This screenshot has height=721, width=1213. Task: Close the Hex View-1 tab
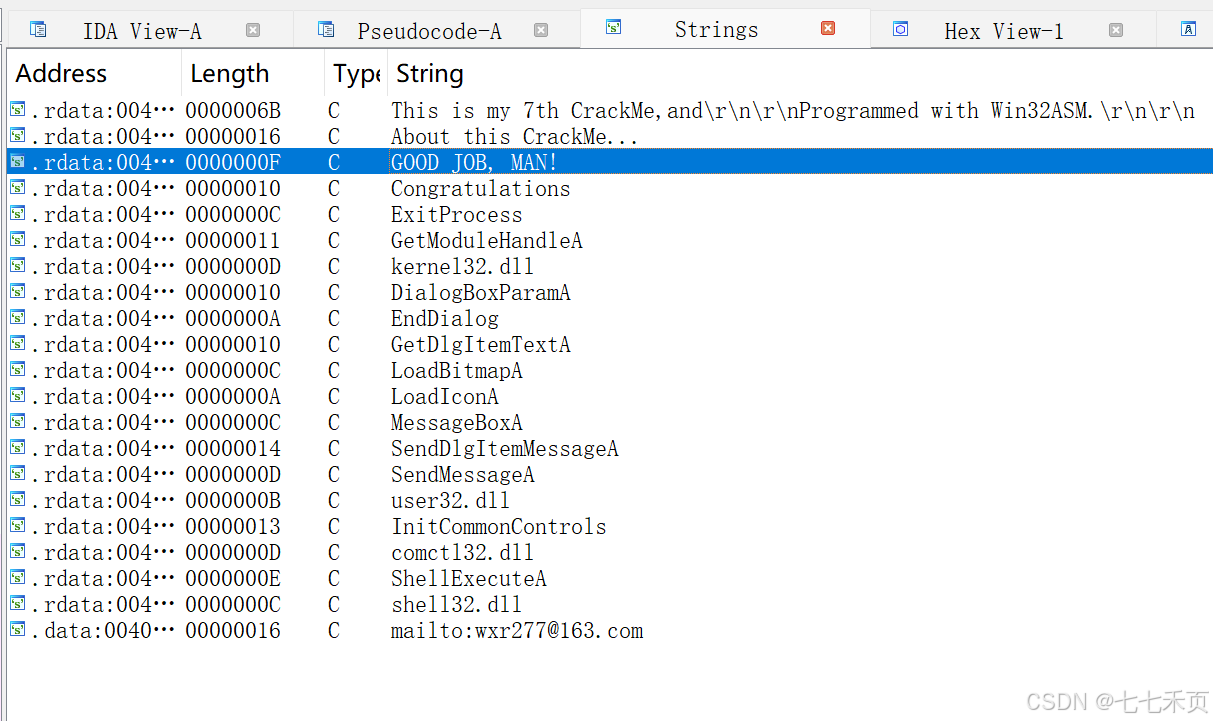pyautogui.click(x=1116, y=30)
